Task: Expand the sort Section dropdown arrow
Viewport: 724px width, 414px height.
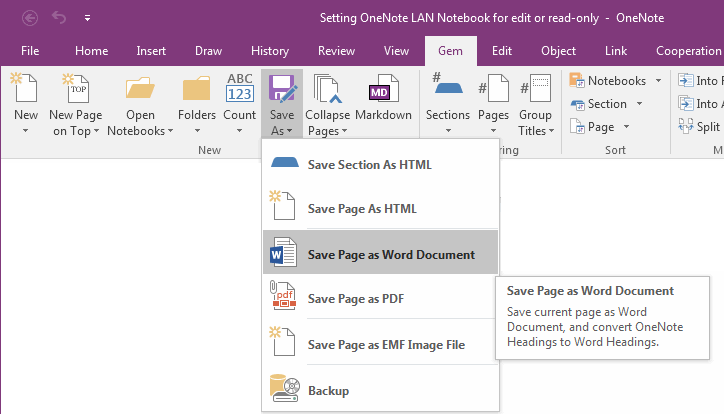Action: 640,103
